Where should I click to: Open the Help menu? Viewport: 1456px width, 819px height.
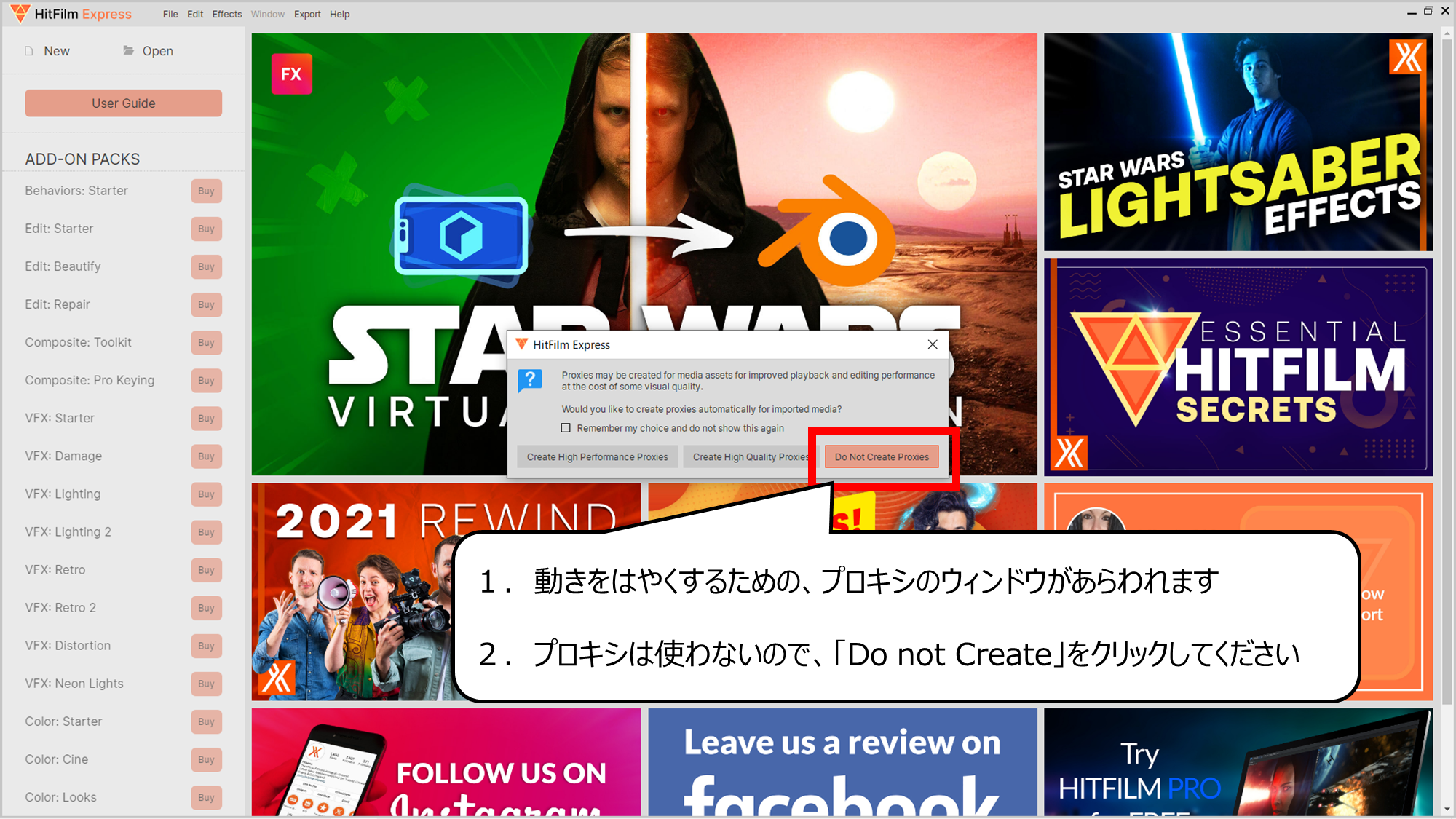[x=339, y=14]
